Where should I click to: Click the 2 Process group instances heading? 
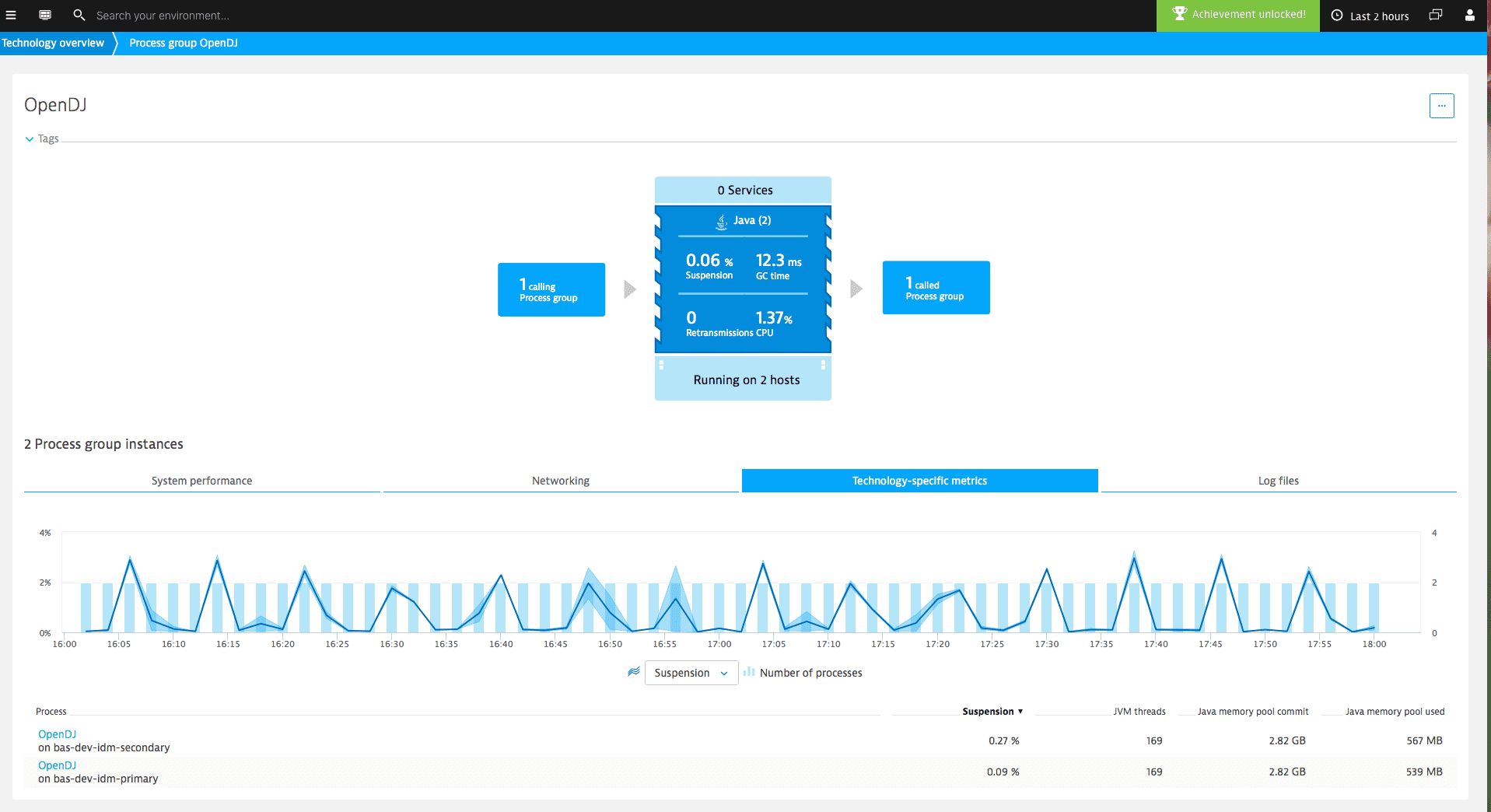tap(103, 444)
